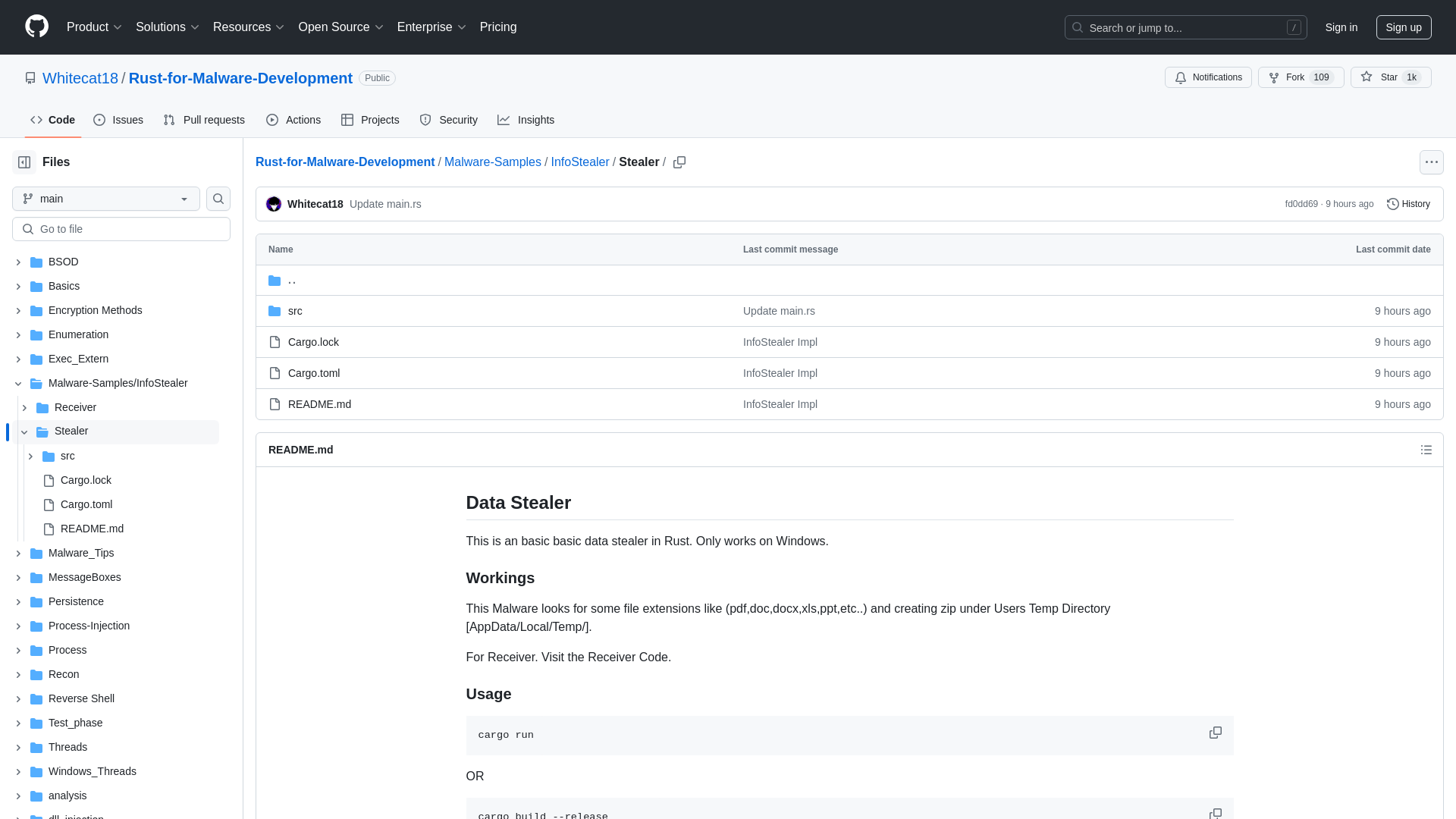
Task: Click the src folder icon in table
Action: click(275, 311)
